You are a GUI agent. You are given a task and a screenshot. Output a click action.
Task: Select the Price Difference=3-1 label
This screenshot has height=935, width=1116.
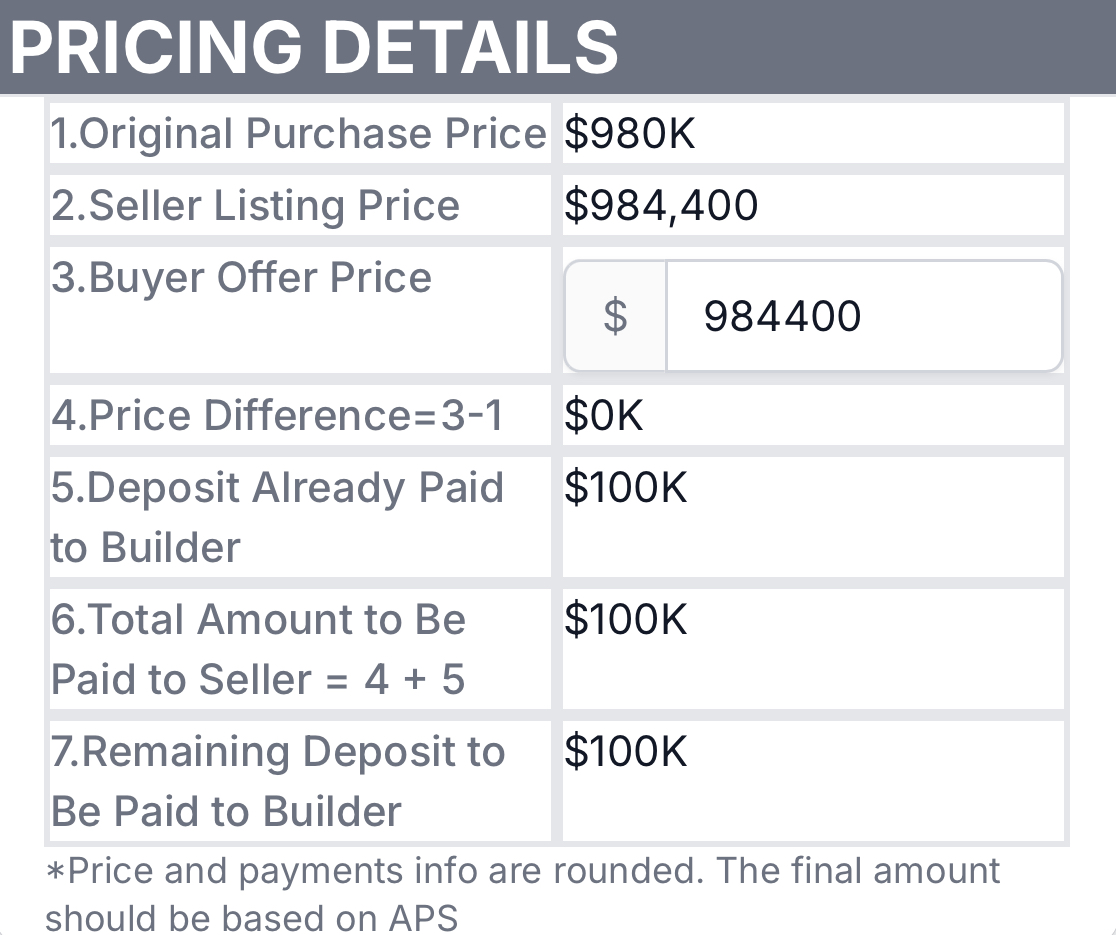[x=278, y=415]
